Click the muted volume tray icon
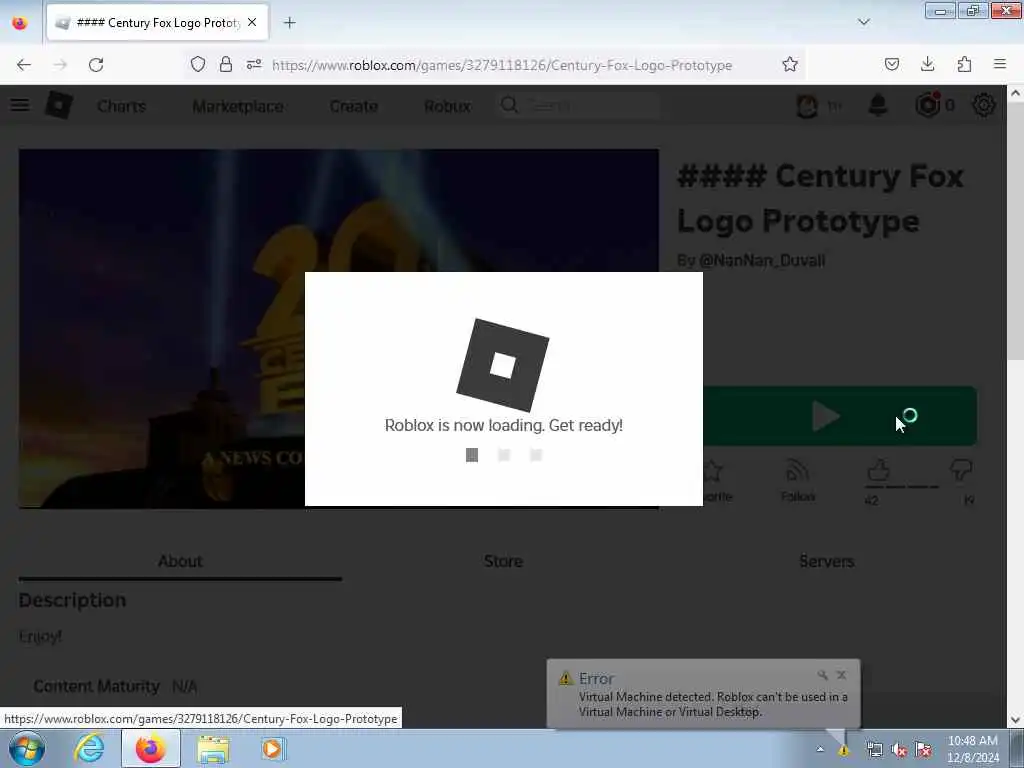 899,750
